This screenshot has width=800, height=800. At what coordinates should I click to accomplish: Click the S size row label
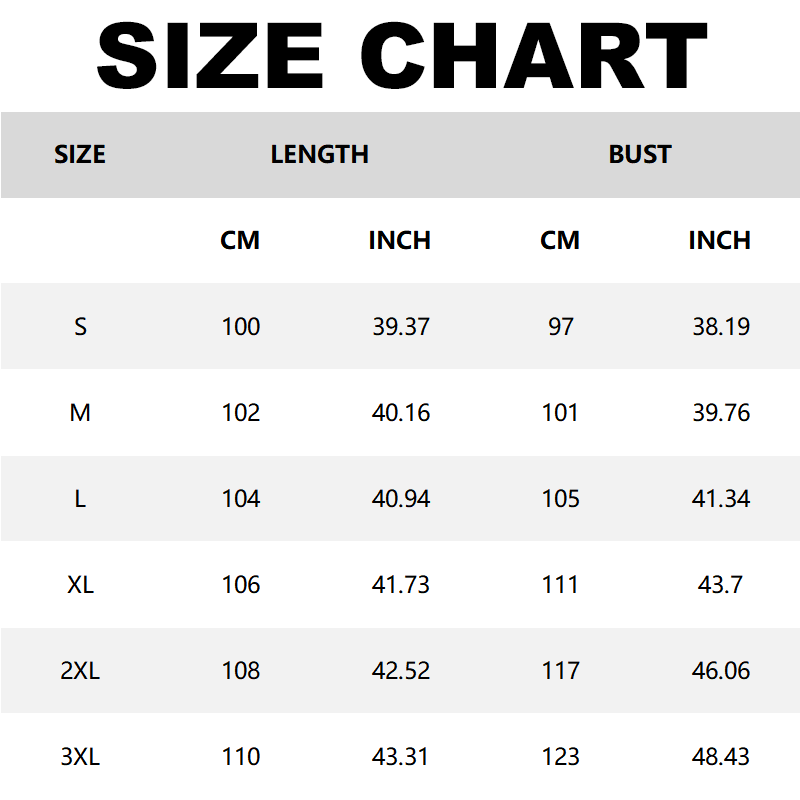point(80,327)
